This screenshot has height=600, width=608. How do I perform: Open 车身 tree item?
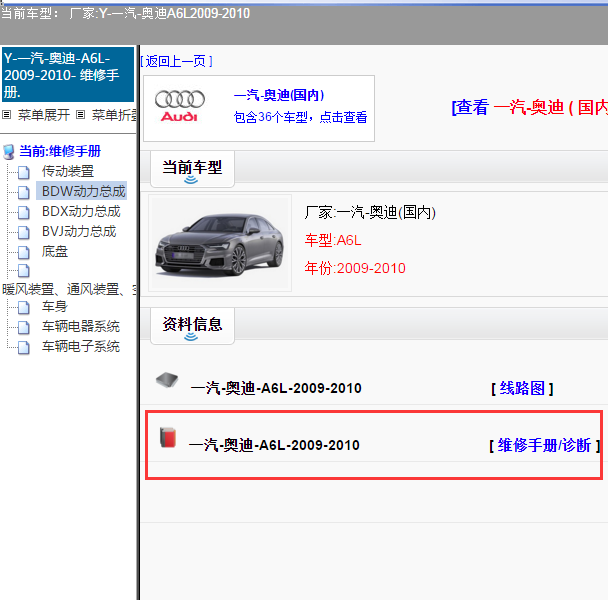(x=55, y=307)
